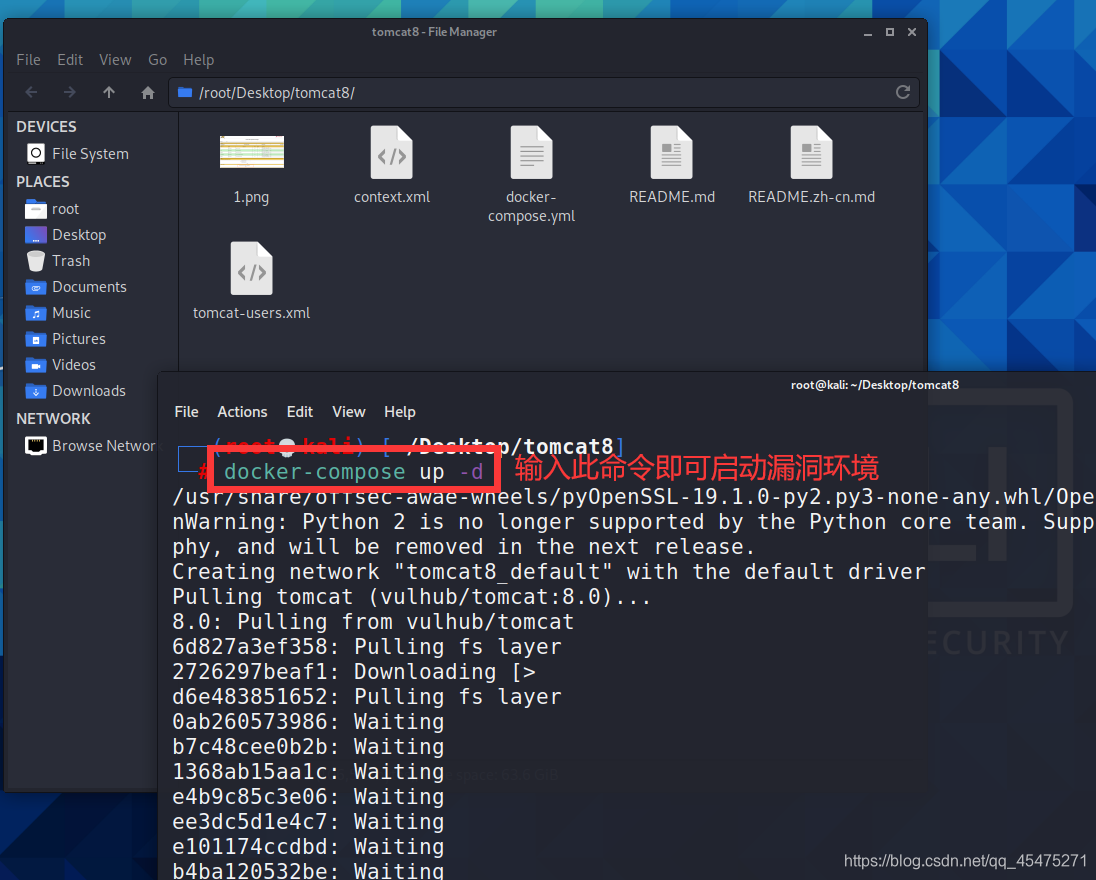Open View menu in terminal window
Screen dimensions: 1096x880
tap(349, 412)
